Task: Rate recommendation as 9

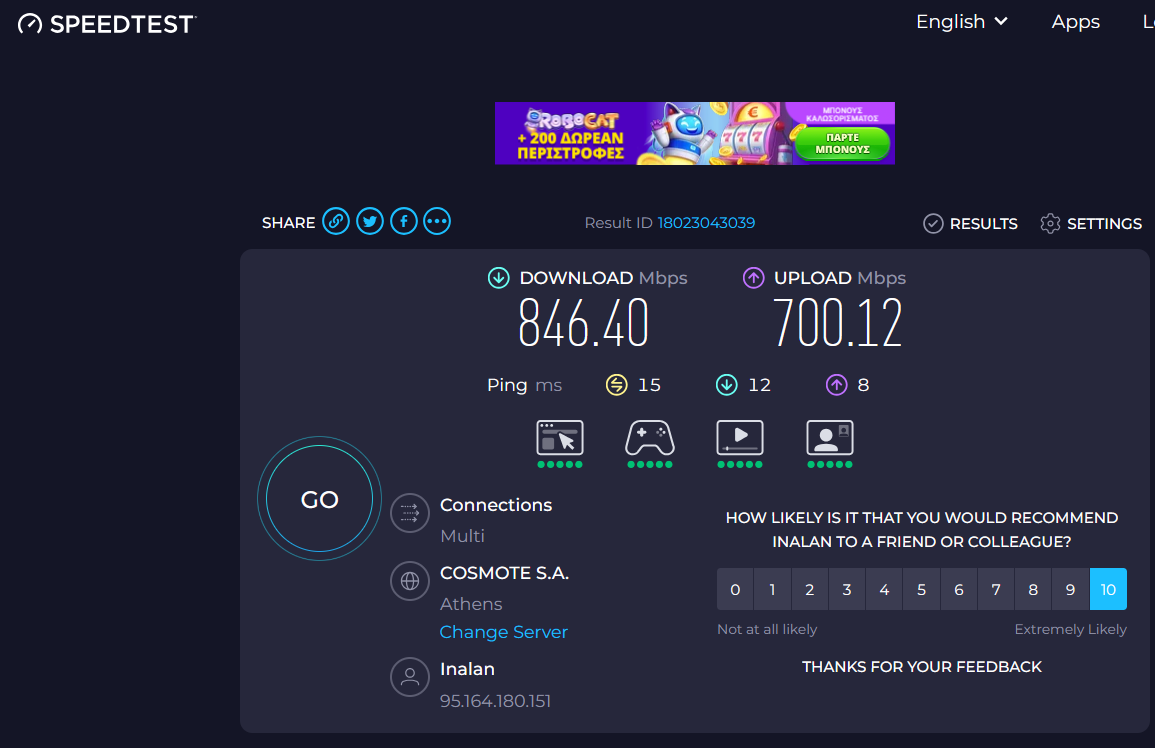Action: pos(1070,589)
